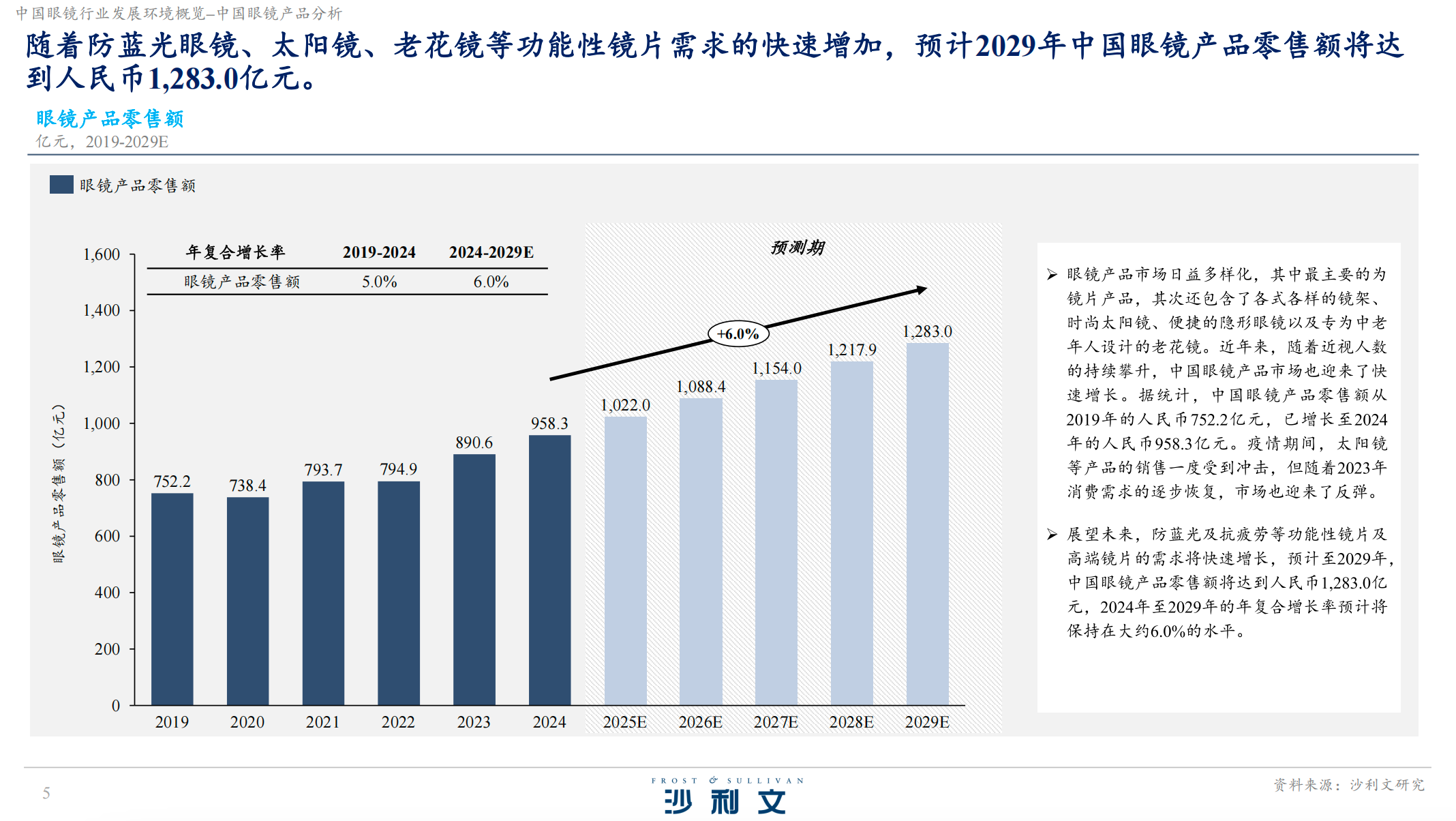
Task: Click the 2019-2024 column header in CAGR table
Action: 379,252
